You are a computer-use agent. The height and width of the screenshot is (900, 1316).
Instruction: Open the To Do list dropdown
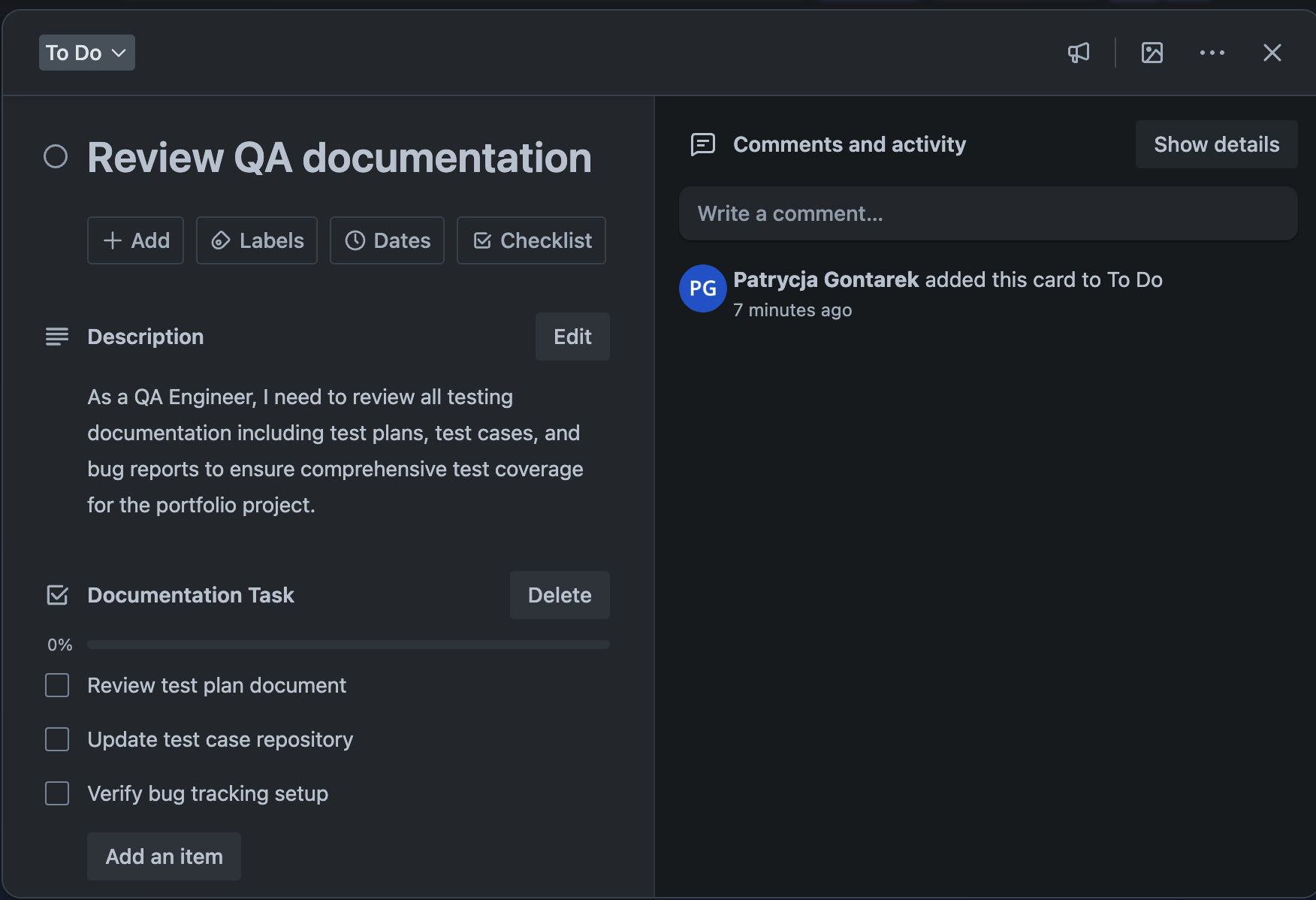(87, 53)
